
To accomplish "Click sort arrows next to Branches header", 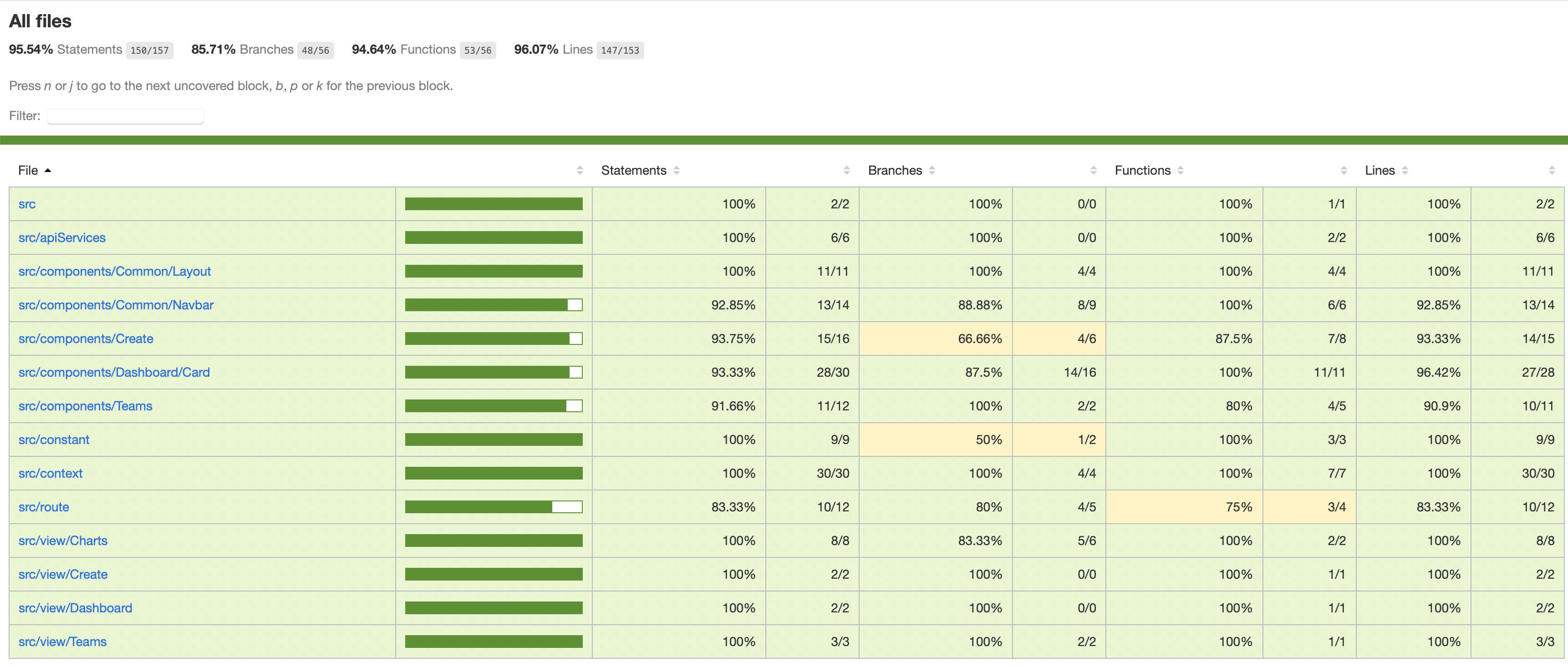I will tap(932, 171).
